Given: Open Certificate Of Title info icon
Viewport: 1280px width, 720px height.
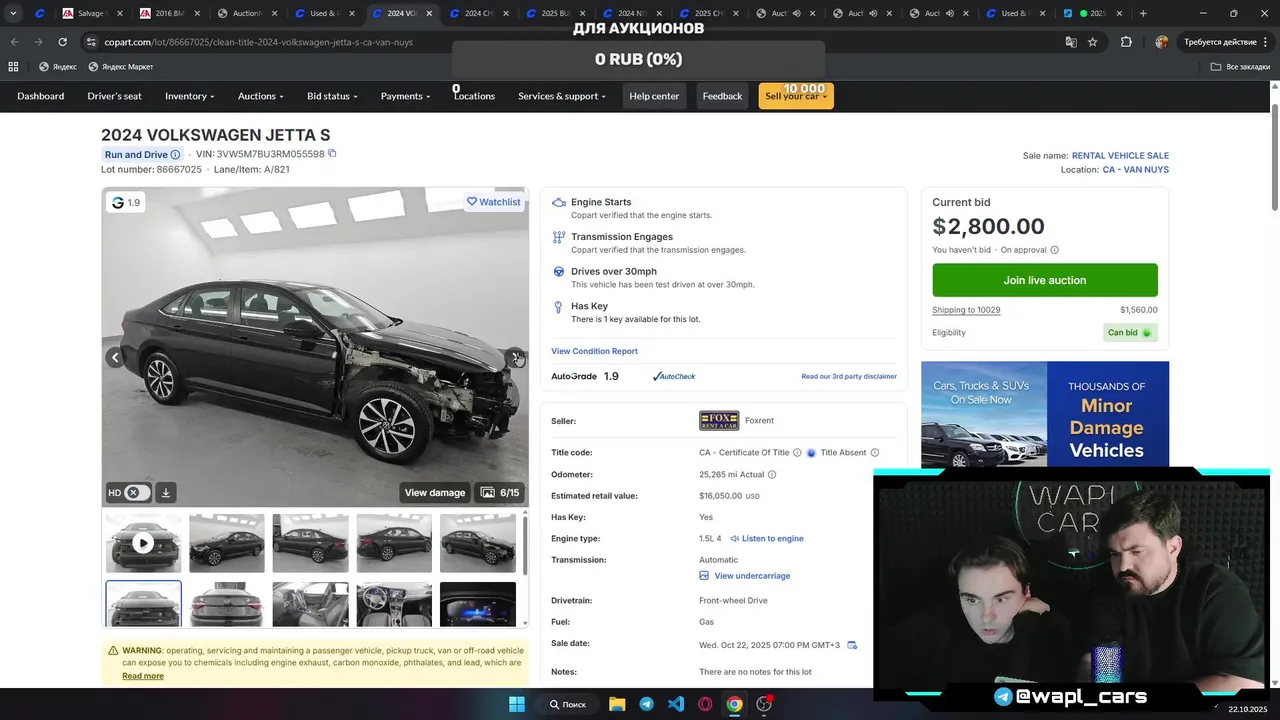Looking at the screenshot, I should [x=797, y=453].
